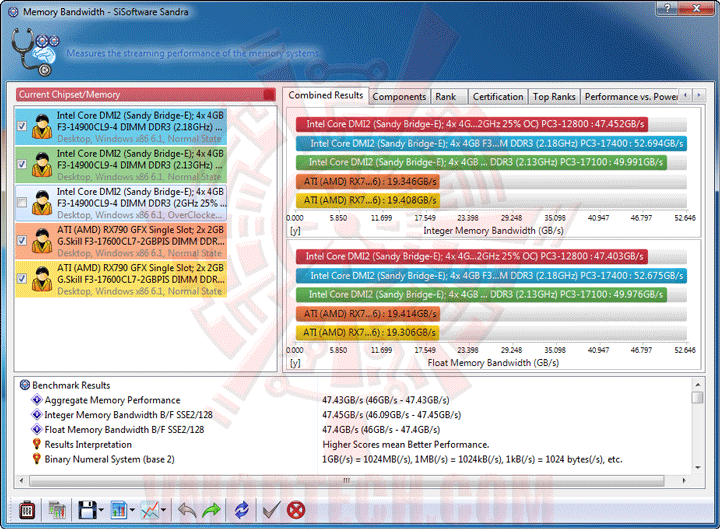Switch to the Combined Results tab
The image size is (720, 529).
tap(326, 96)
